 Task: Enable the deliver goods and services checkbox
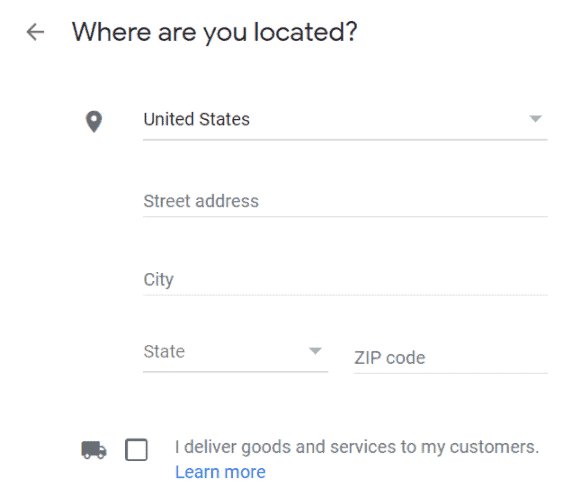tap(136, 450)
